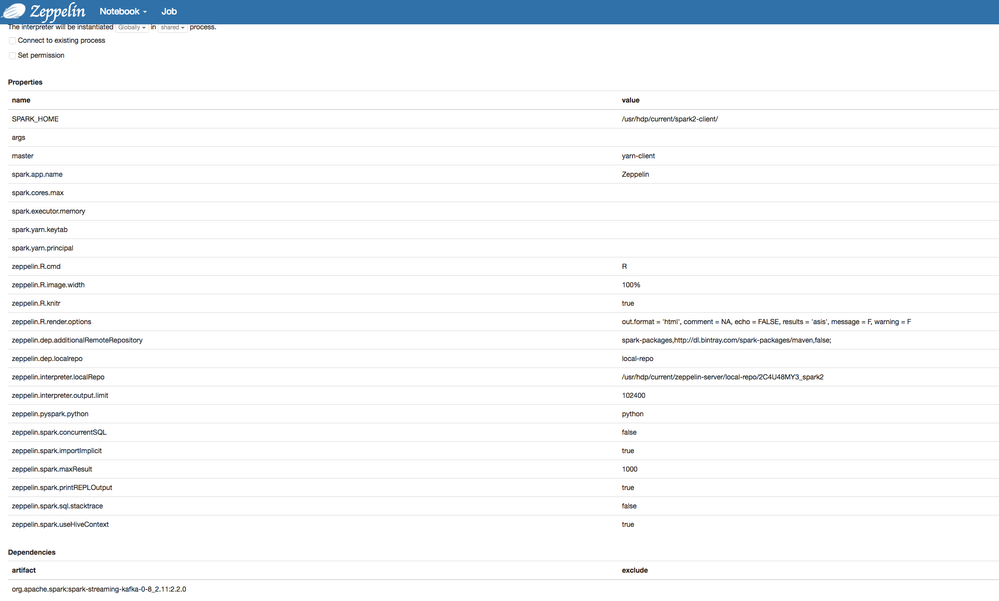Open the zeppelin.dep.additionalRemoteRepository link
This screenshot has width=999, height=601.
pyautogui.click(x=76, y=340)
